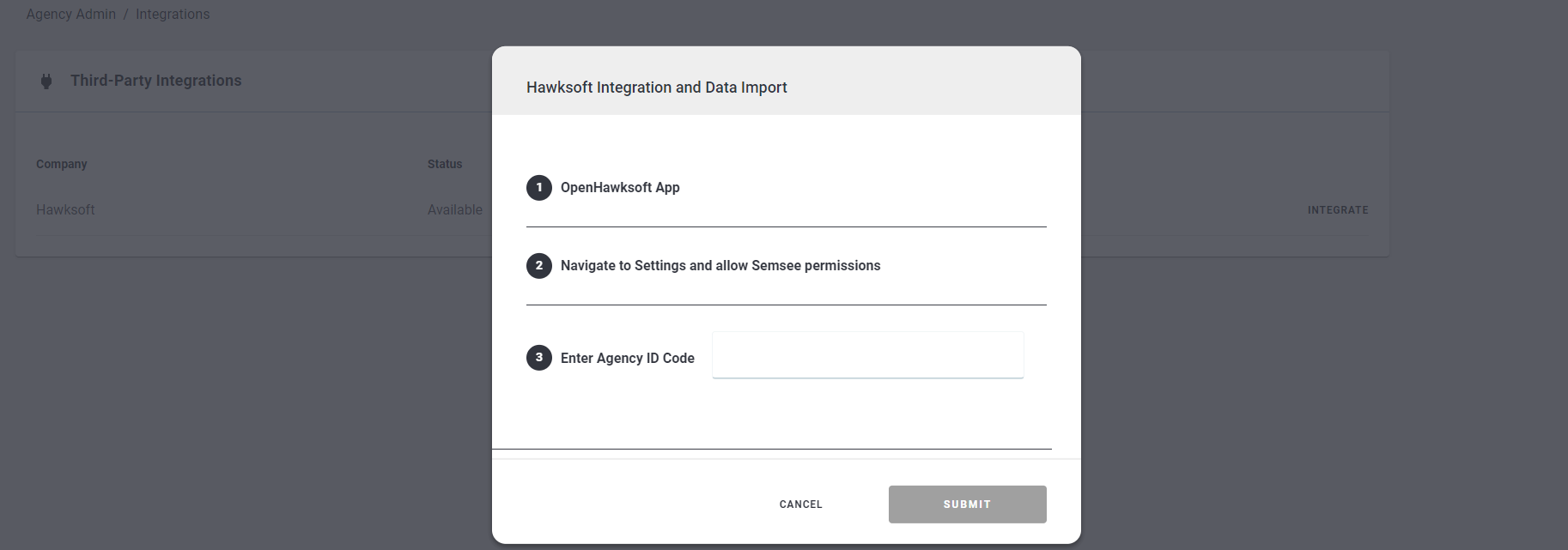Click the INTEGRATE action for Hawksoft

pos(1337,209)
